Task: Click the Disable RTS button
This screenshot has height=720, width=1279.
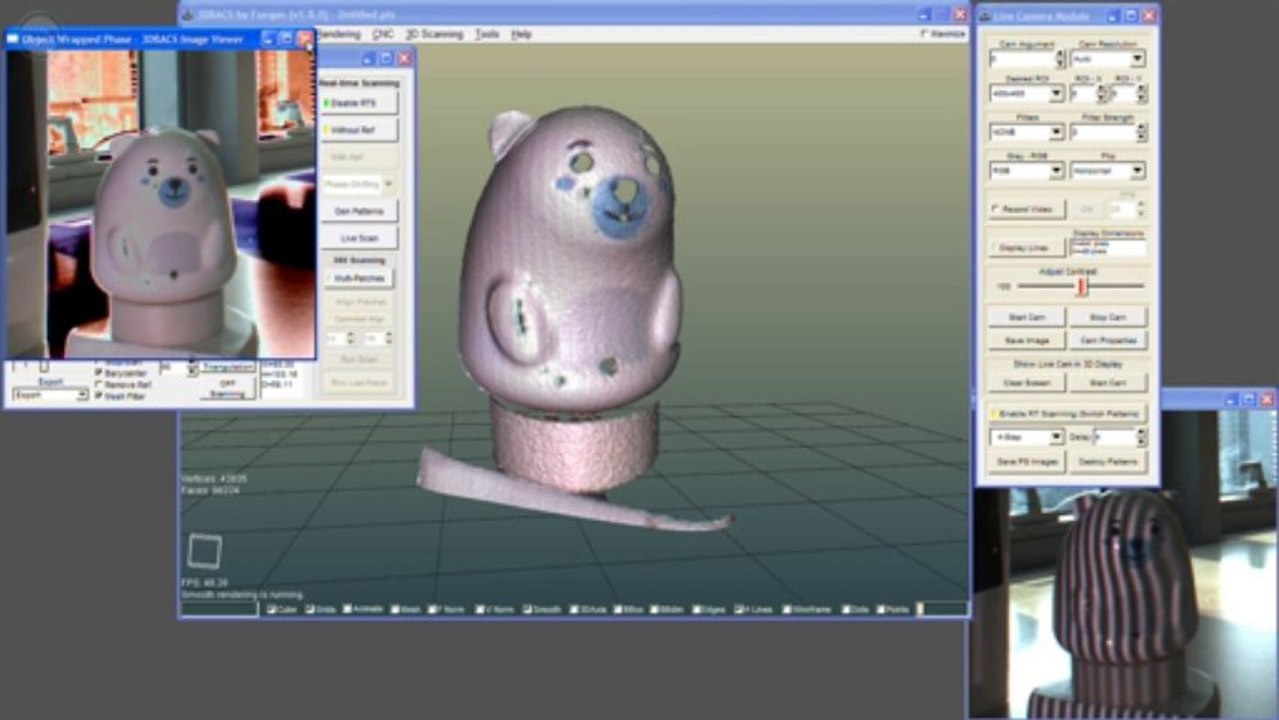Action: tap(359, 102)
